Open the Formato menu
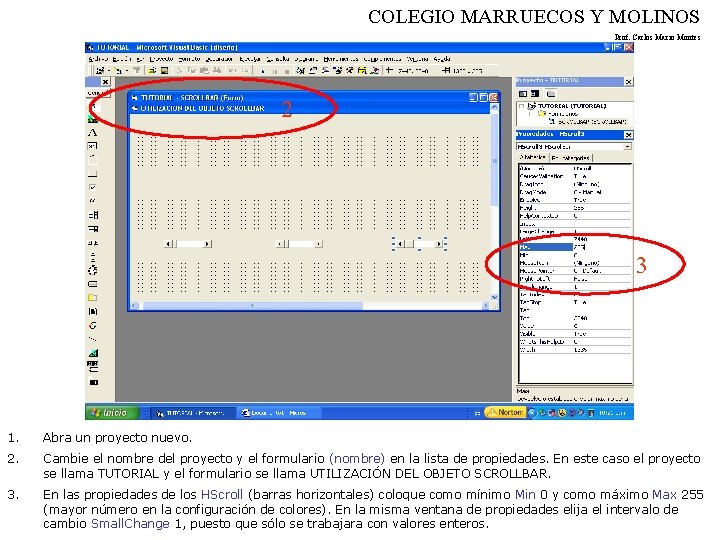This screenshot has width=720, height=540. point(189,59)
